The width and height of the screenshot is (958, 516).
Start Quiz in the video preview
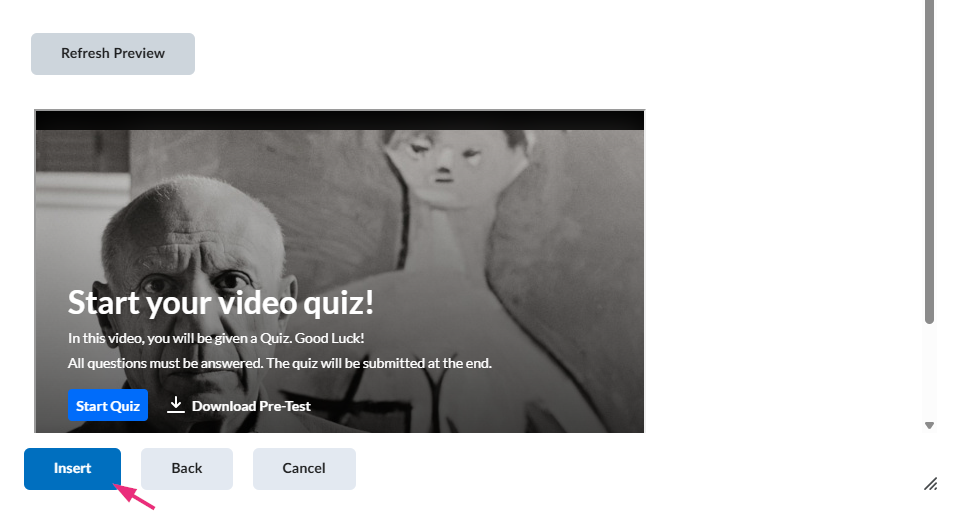(x=108, y=405)
